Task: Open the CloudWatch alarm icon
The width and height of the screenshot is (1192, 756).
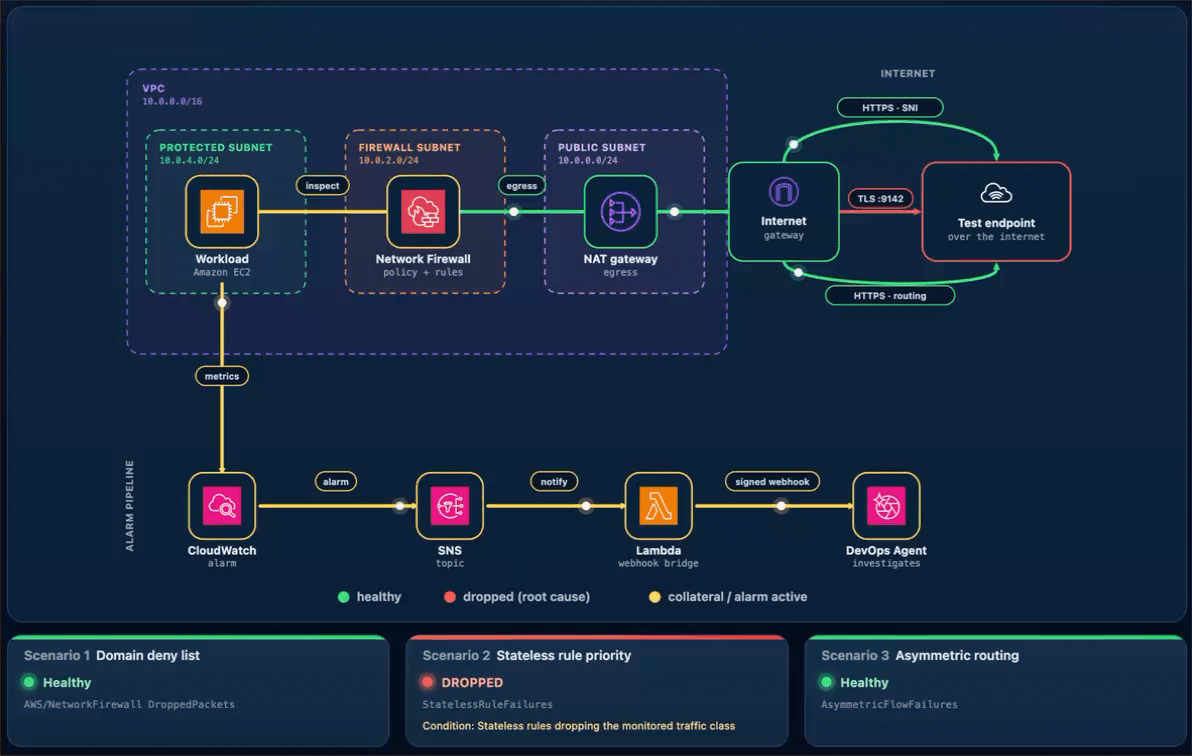Action: (x=222, y=506)
